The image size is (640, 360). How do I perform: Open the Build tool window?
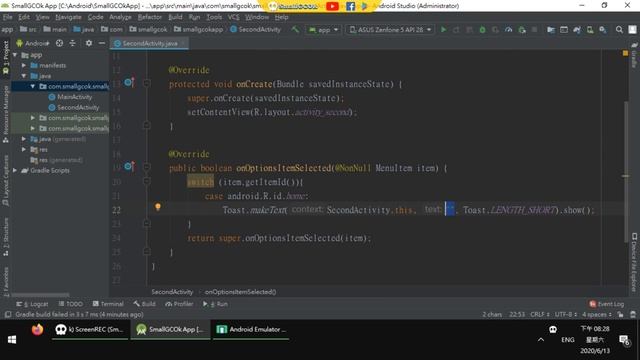(144, 304)
